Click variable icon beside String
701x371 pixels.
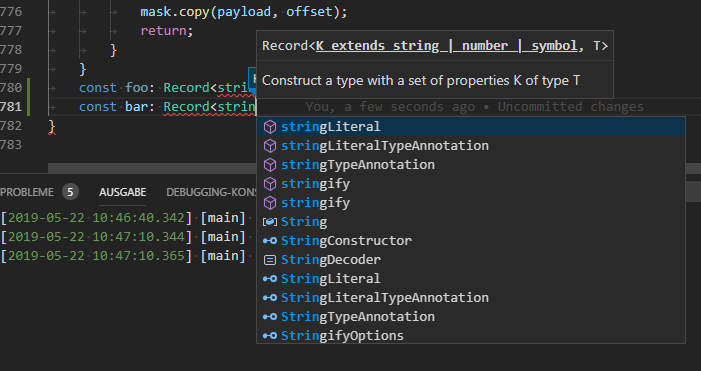(x=270, y=222)
